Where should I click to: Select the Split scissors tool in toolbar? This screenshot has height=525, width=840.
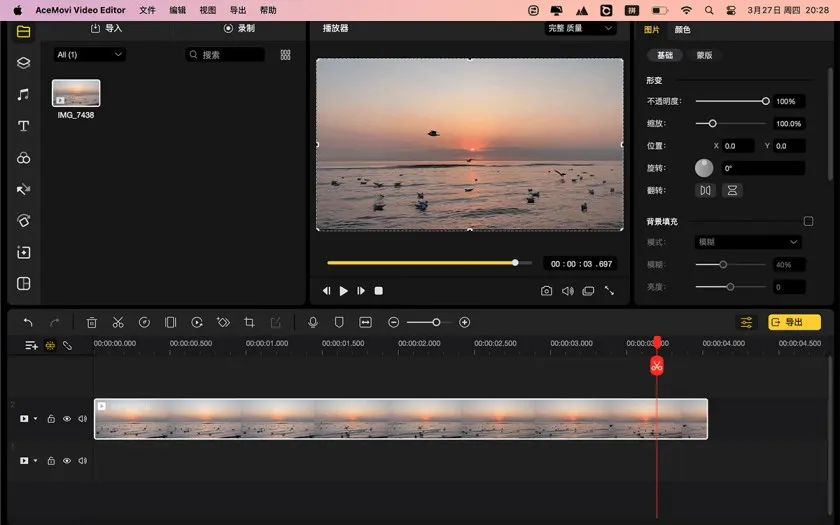(x=118, y=322)
